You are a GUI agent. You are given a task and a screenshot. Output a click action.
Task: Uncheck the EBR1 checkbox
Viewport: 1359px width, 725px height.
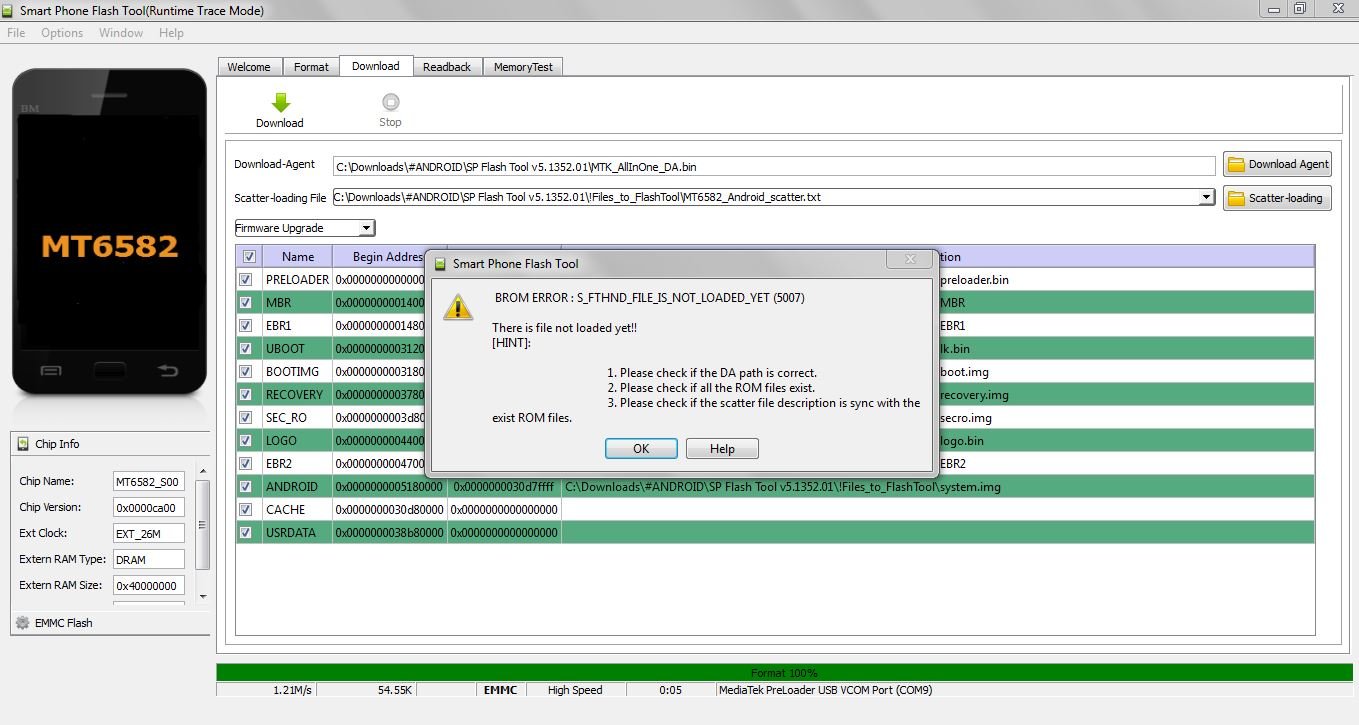point(246,326)
